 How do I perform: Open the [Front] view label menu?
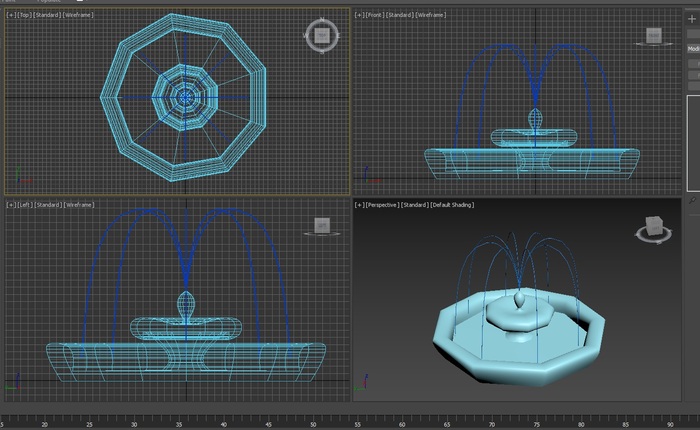375,16
